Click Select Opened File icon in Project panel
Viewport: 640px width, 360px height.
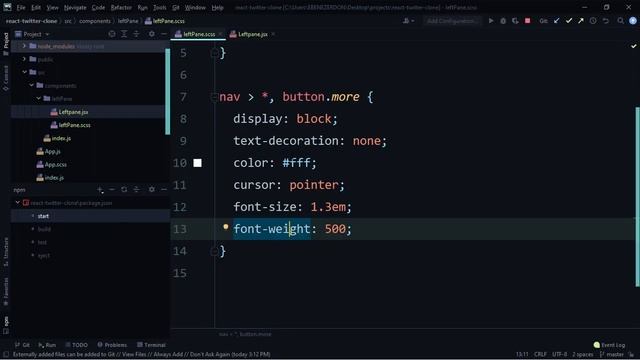pyautogui.click(x=112, y=34)
